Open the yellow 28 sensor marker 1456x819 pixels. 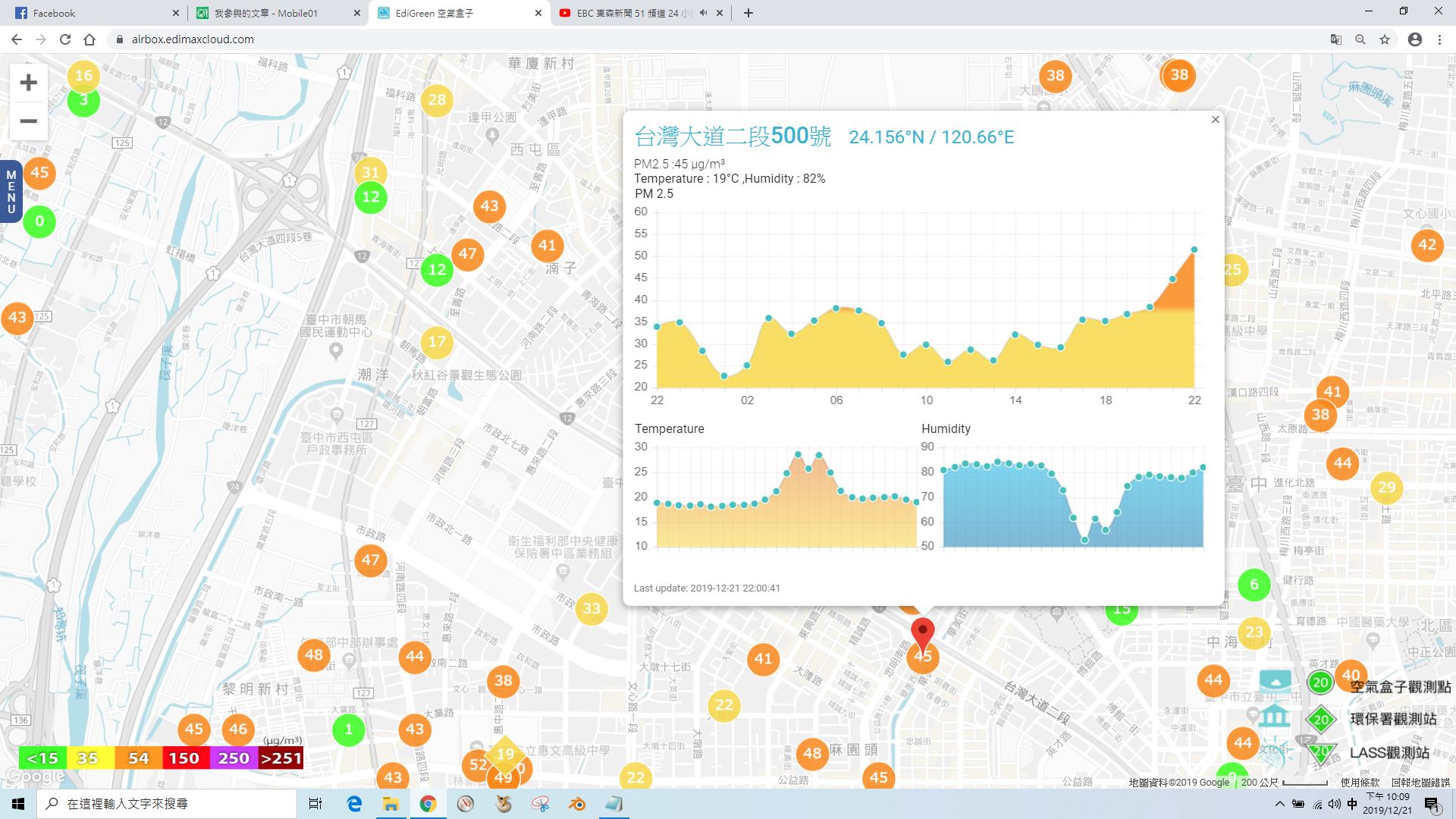[437, 99]
